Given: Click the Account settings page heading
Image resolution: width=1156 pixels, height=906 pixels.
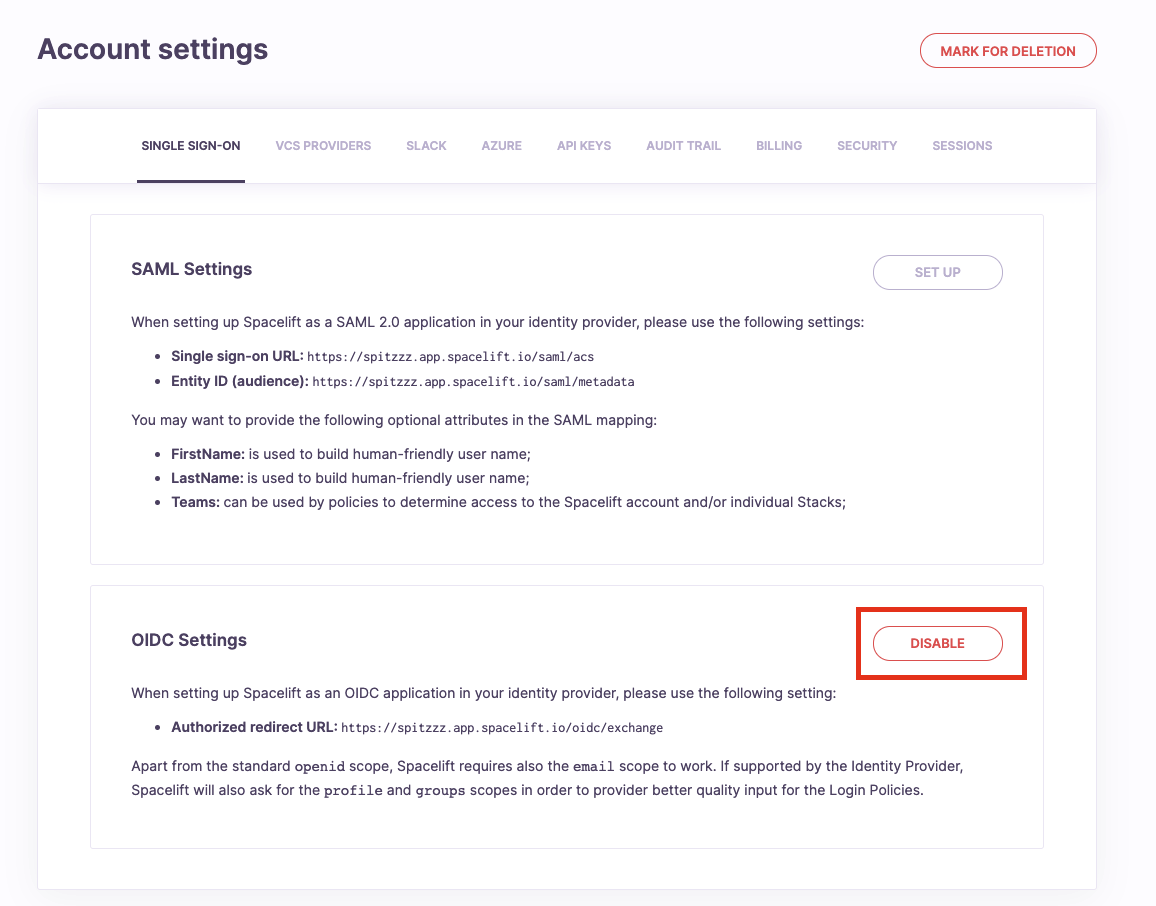Looking at the screenshot, I should click(153, 49).
